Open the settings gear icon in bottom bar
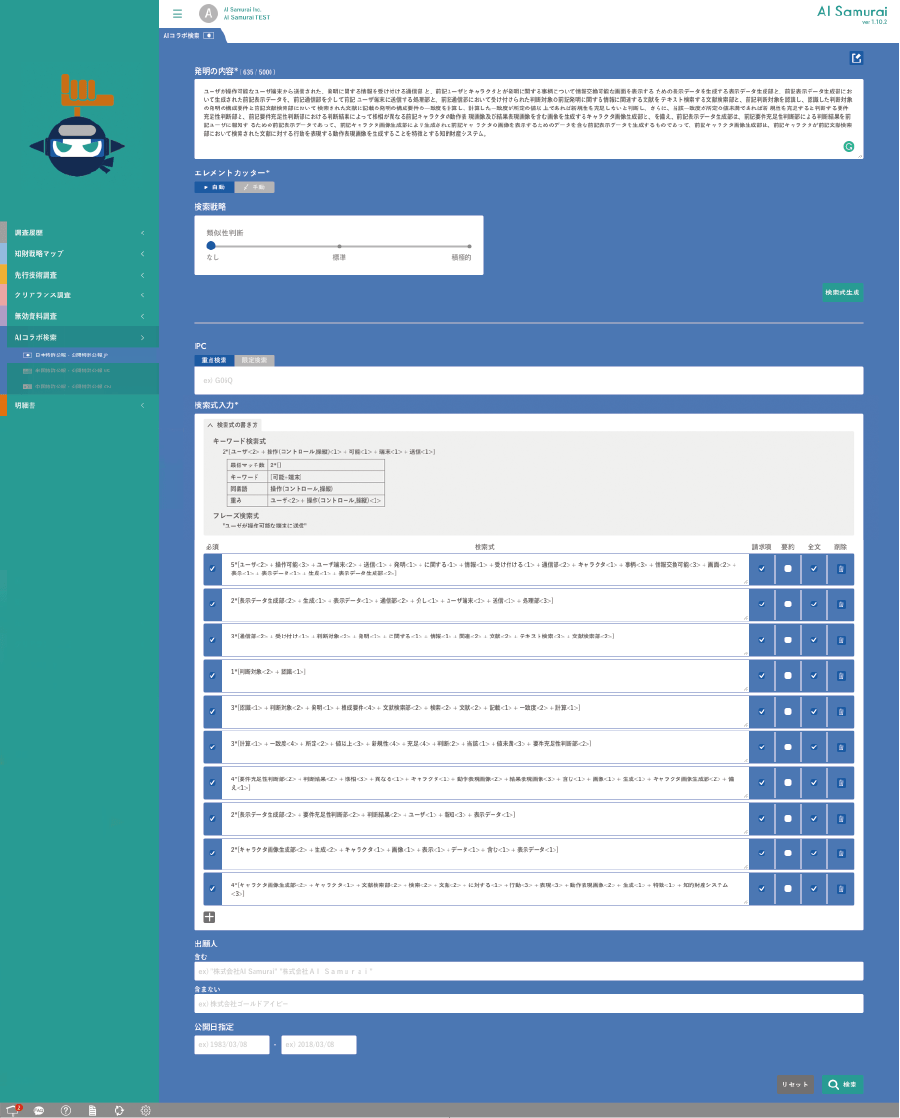 pyautogui.click(x=145, y=1110)
